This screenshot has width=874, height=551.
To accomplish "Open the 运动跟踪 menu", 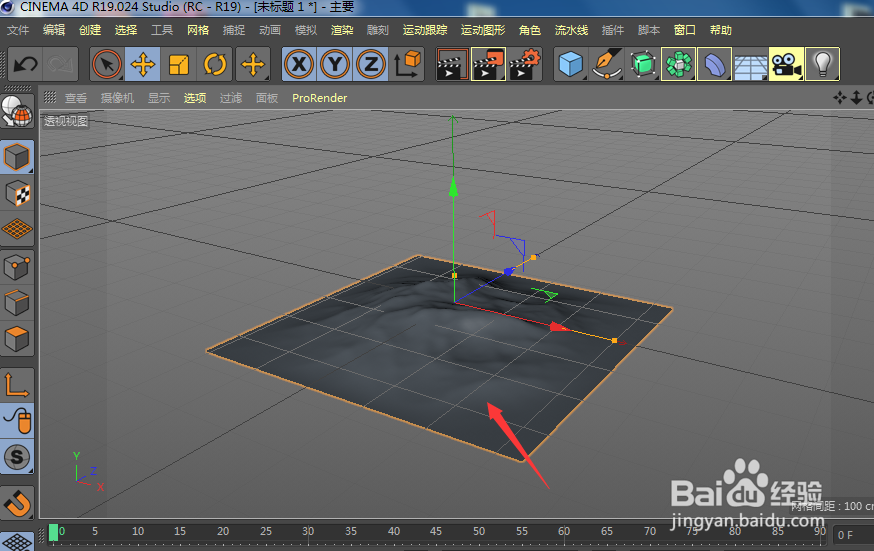I will [x=425, y=30].
